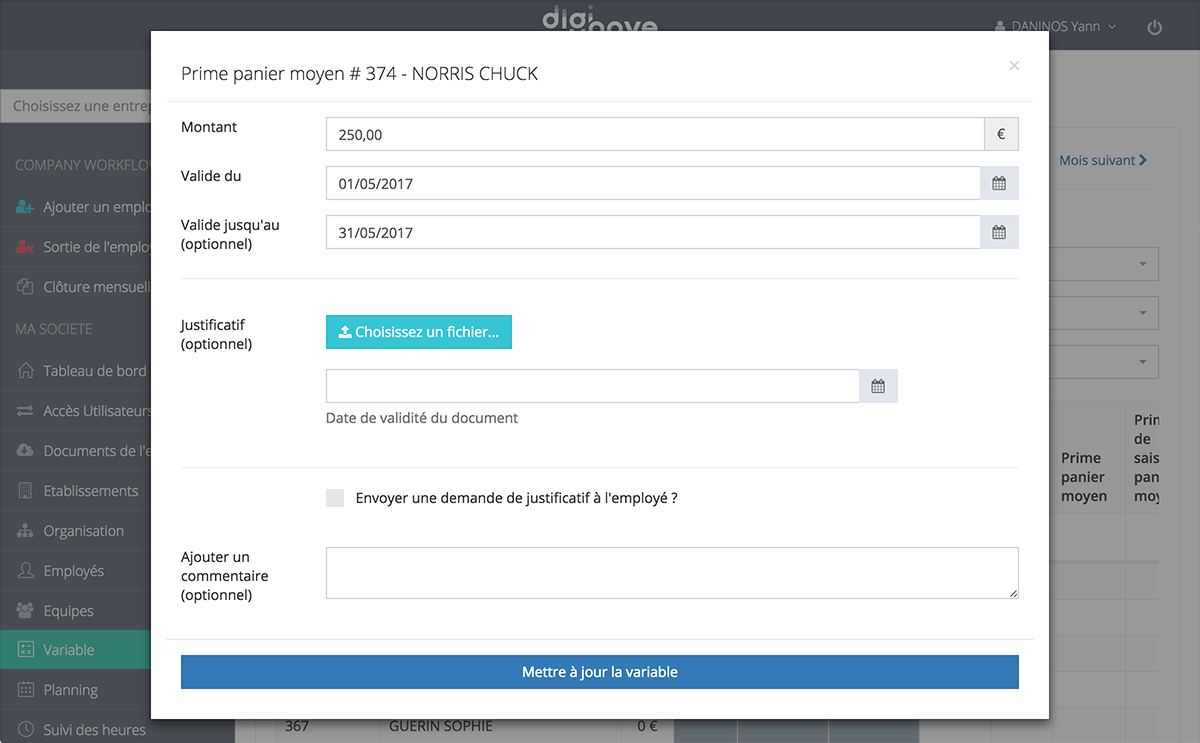Click the power logout icon

1154,27
